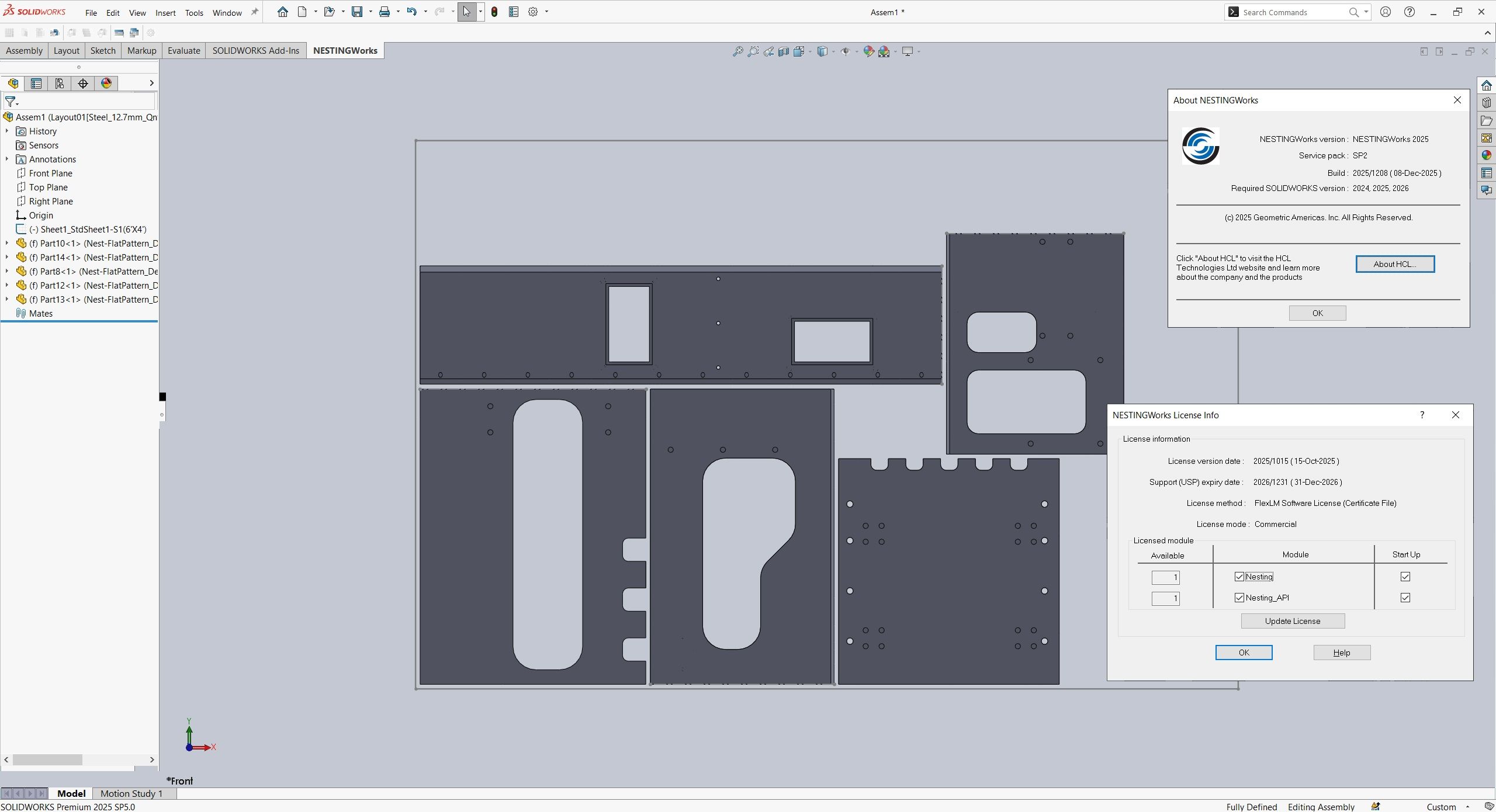Viewport: 1496px width, 812px height.
Task: Click the FeatureManager filter field
Action: (86, 101)
